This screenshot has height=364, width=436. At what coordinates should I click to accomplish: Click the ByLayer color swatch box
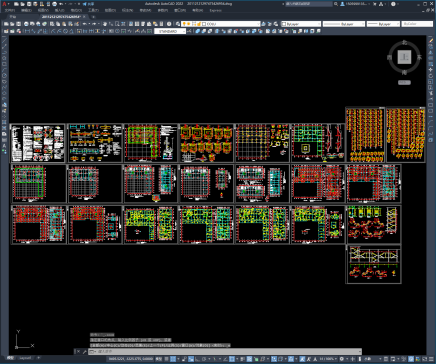[284, 24]
